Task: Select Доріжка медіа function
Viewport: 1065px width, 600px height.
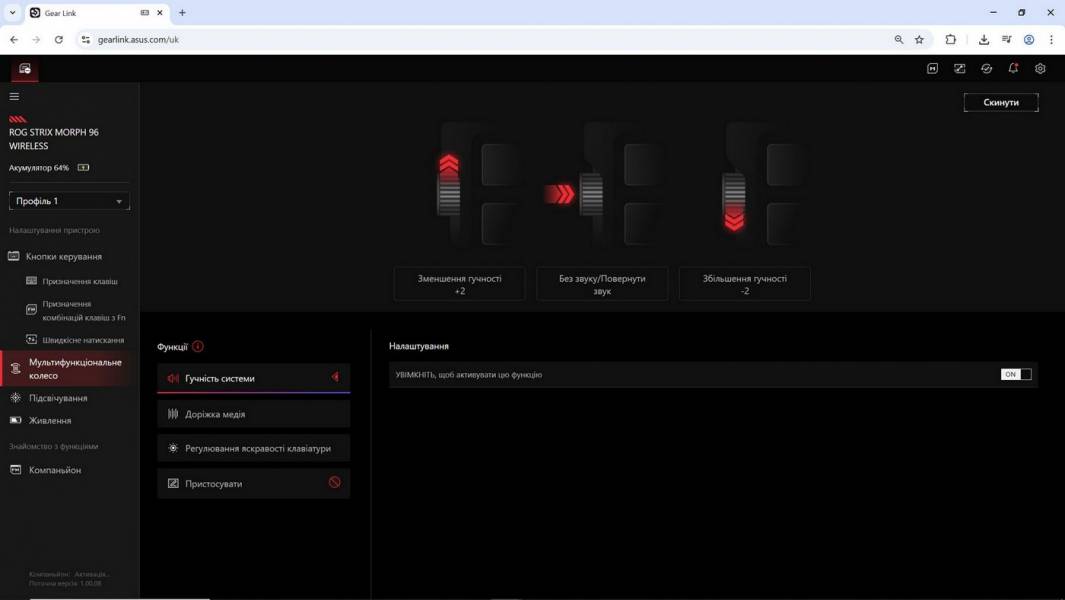Action: tap(253, 414)
